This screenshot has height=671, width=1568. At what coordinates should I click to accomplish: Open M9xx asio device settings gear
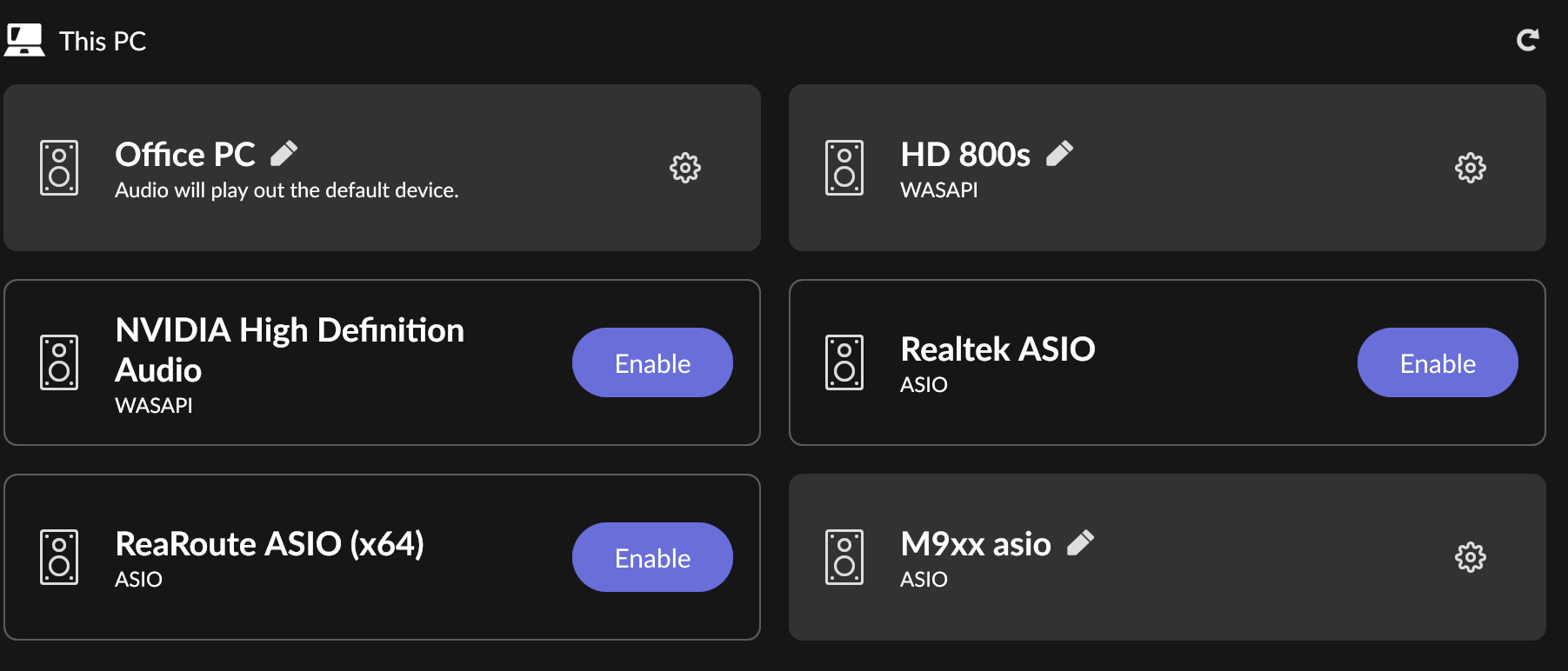(1470, 557)
